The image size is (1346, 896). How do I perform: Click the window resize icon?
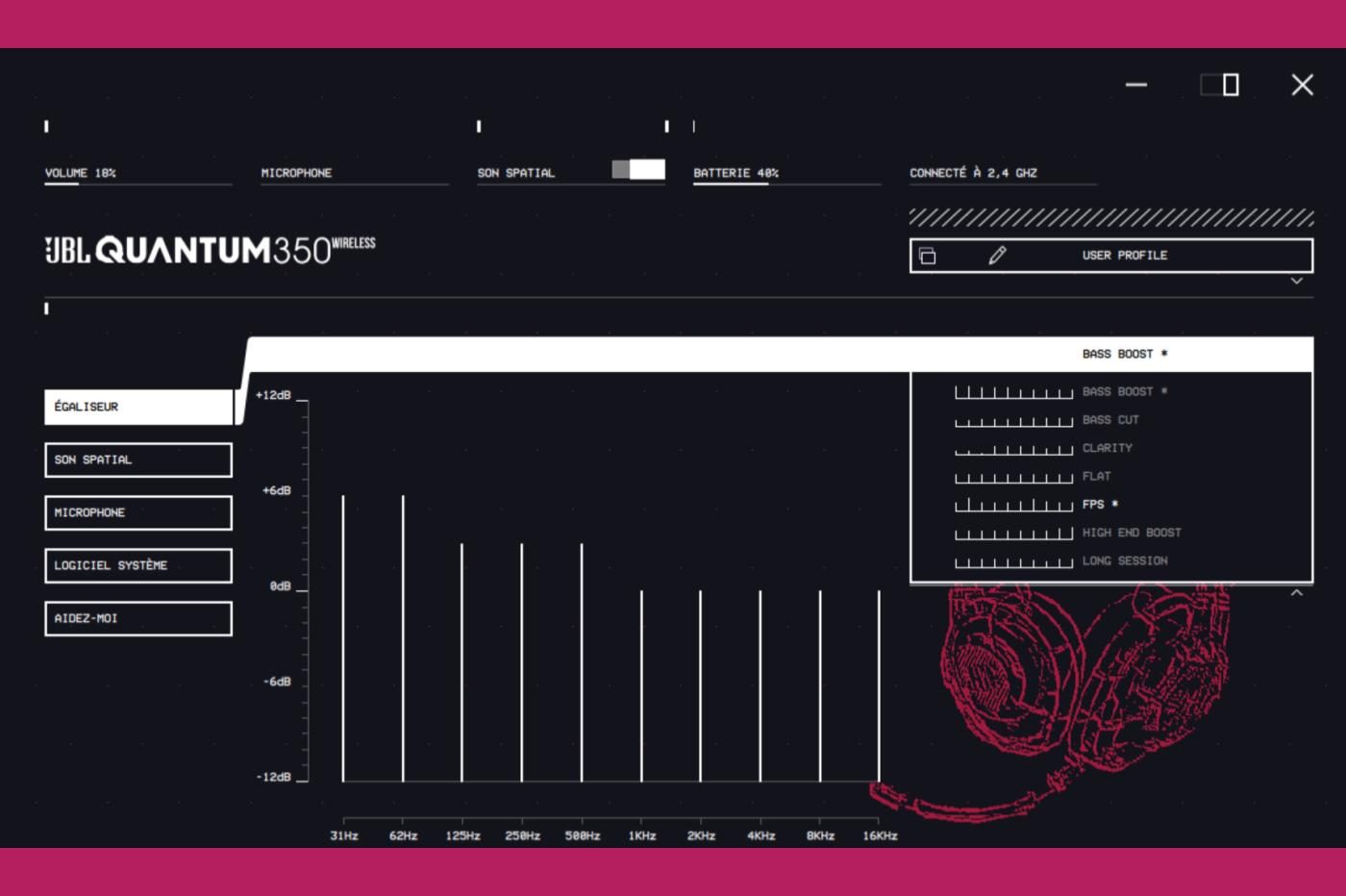coord(1220,85)
